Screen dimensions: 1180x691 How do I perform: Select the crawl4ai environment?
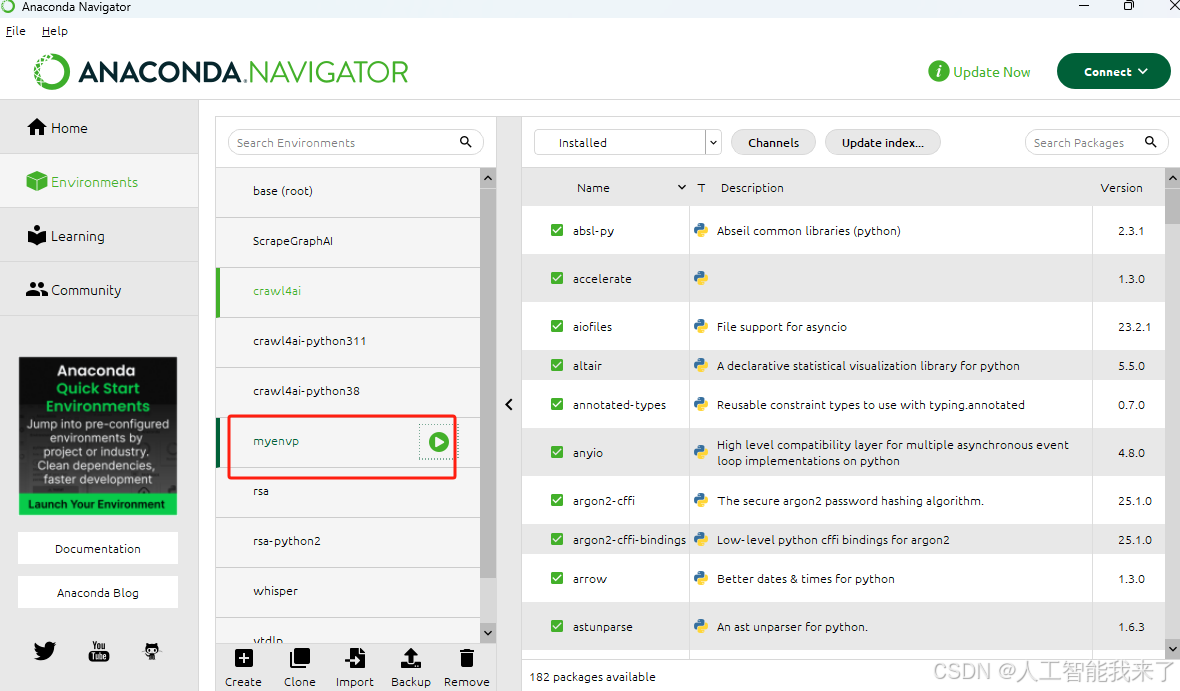point(348,291)
